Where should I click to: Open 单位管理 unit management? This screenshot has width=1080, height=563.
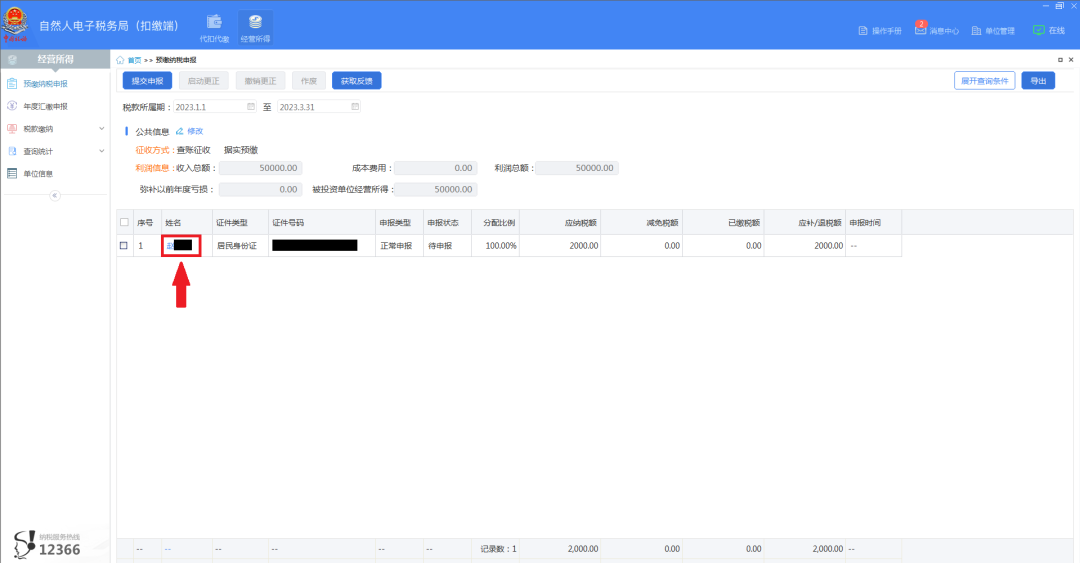coord(993,30)
